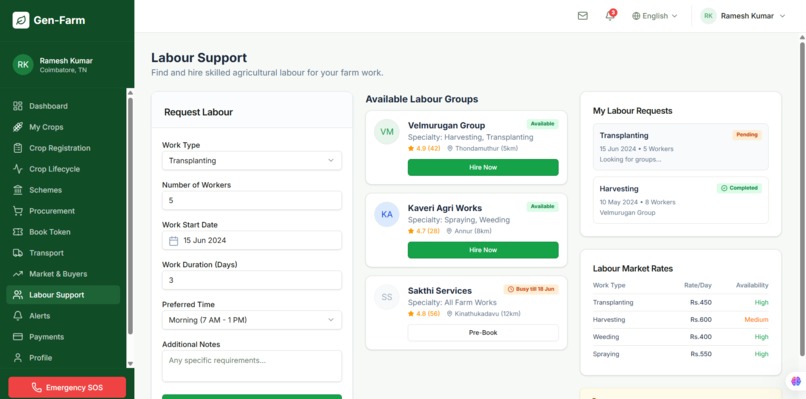Click the phone icon on Emergency SOS
This screenshot has width=806, height=399.
pos(36,388)
